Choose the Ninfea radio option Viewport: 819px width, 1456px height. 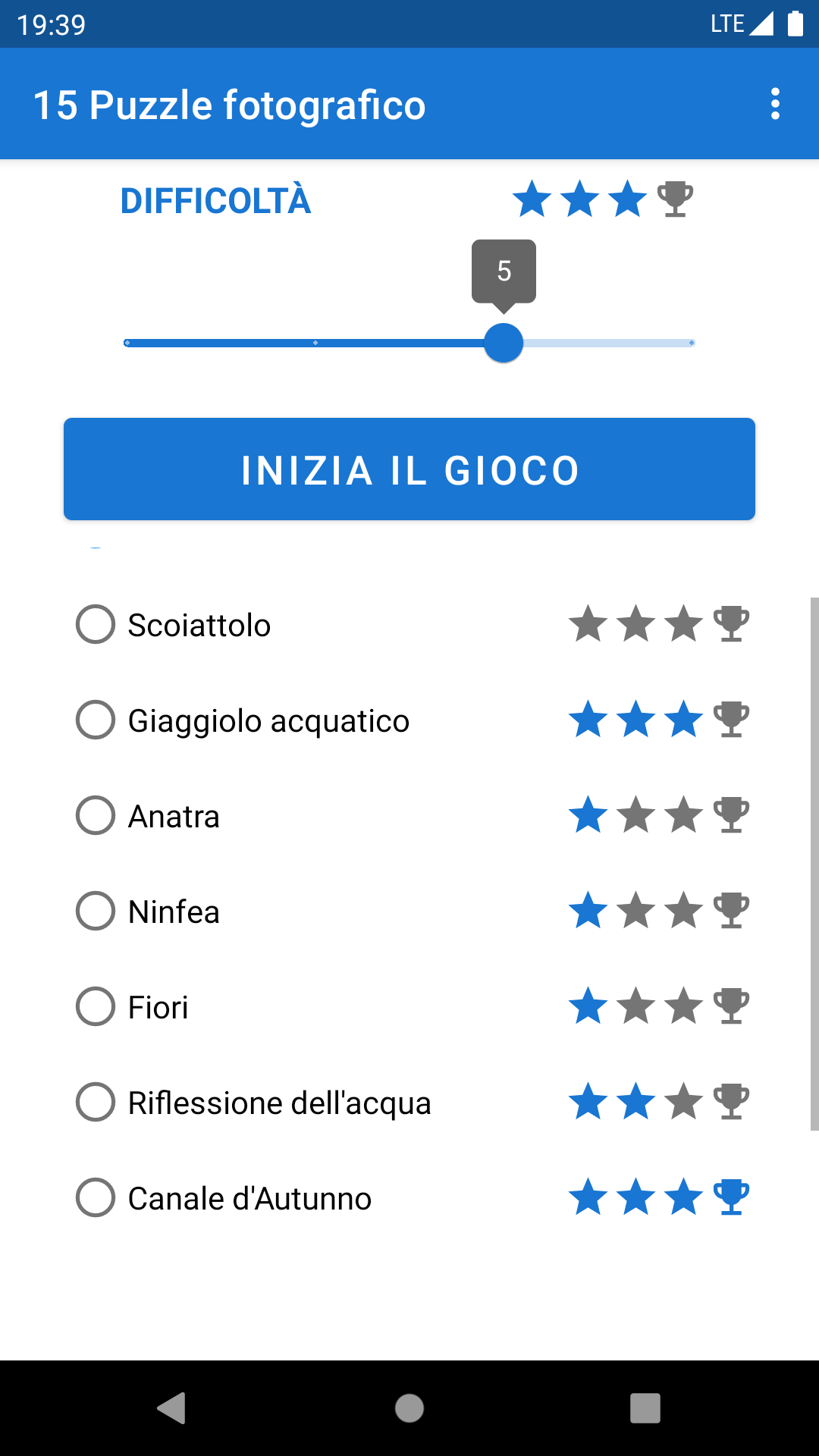tap(96, 911)
